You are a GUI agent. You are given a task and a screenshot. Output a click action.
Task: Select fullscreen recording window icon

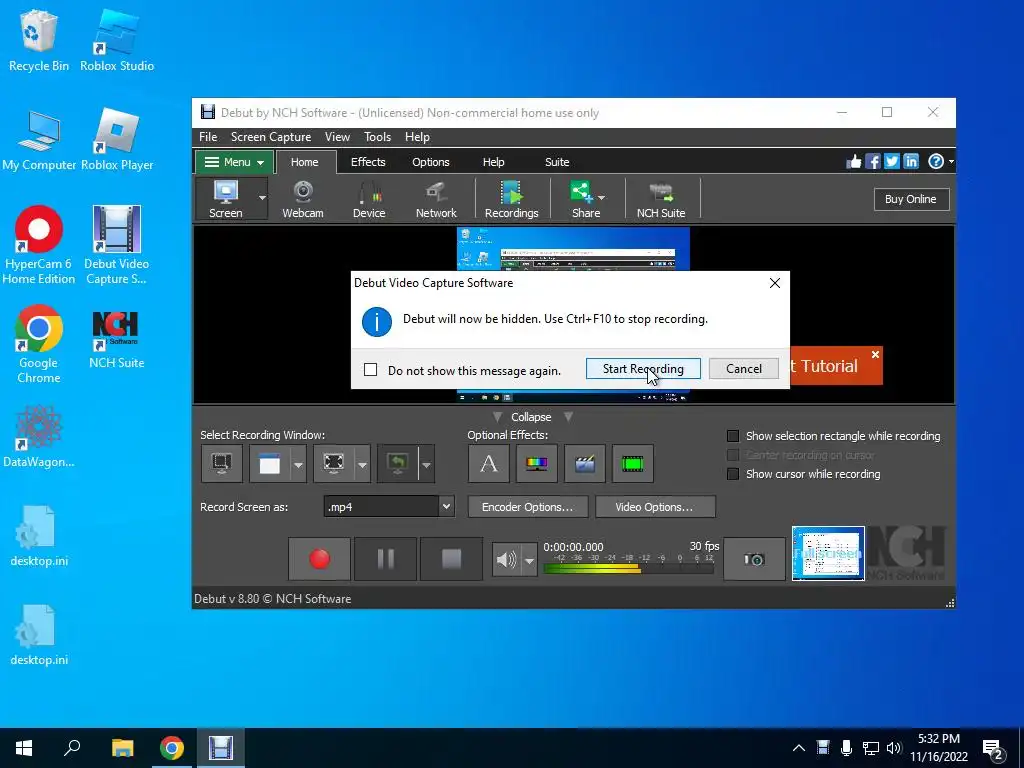(x=222, y=464)
